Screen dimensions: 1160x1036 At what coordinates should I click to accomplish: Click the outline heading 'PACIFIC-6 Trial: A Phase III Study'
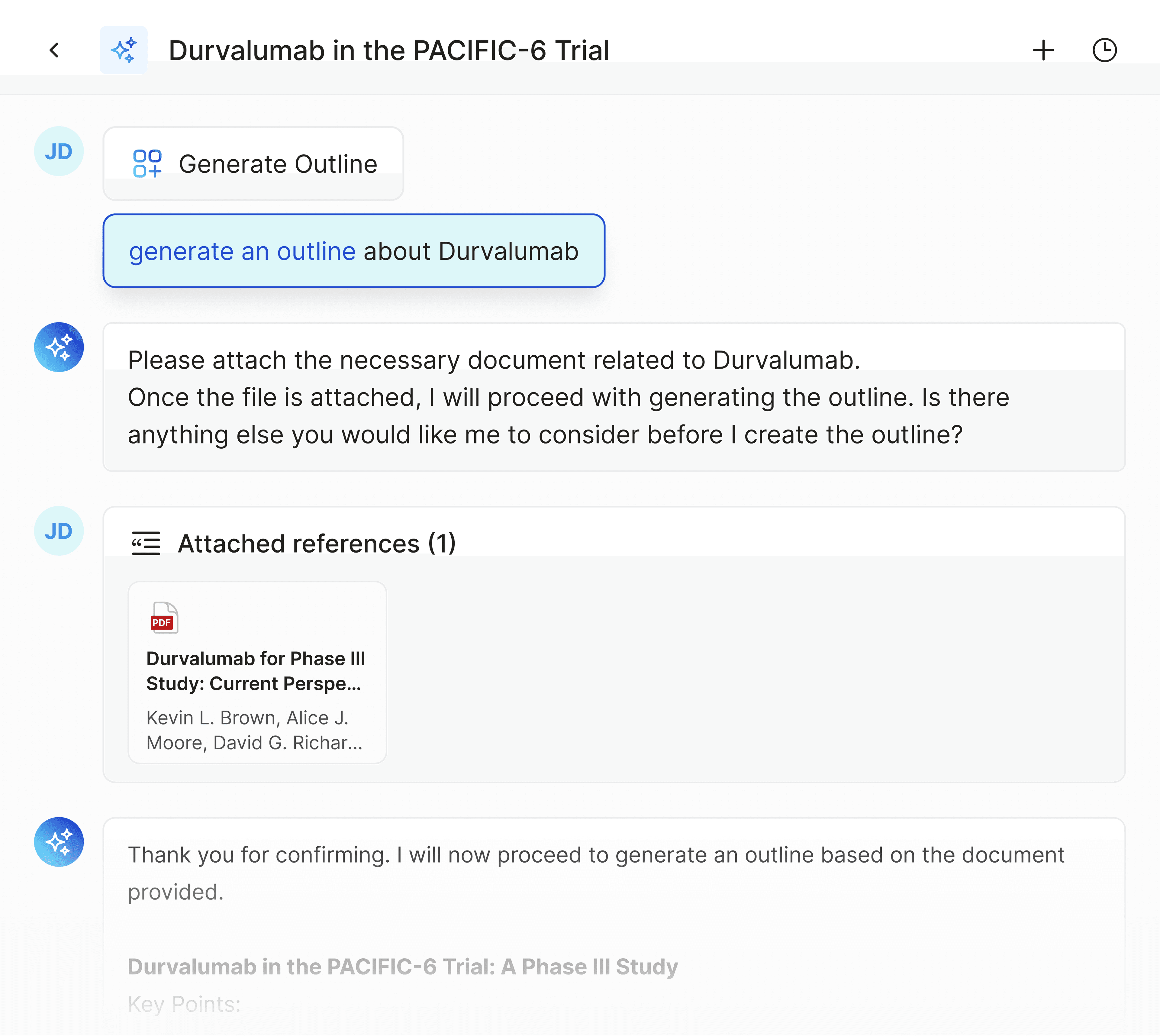[502, 967]
